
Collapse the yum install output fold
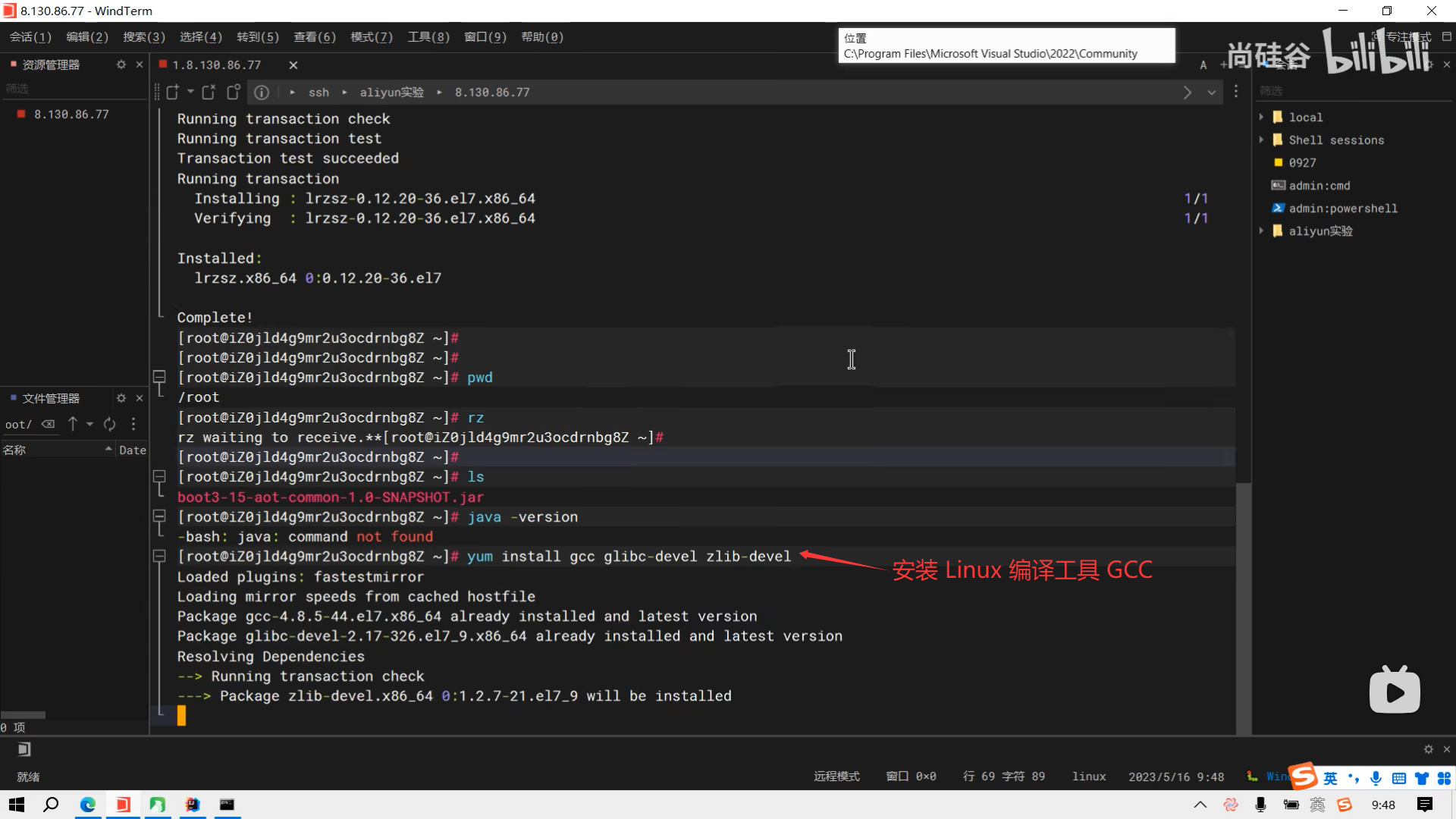click(x=159, y=556)
